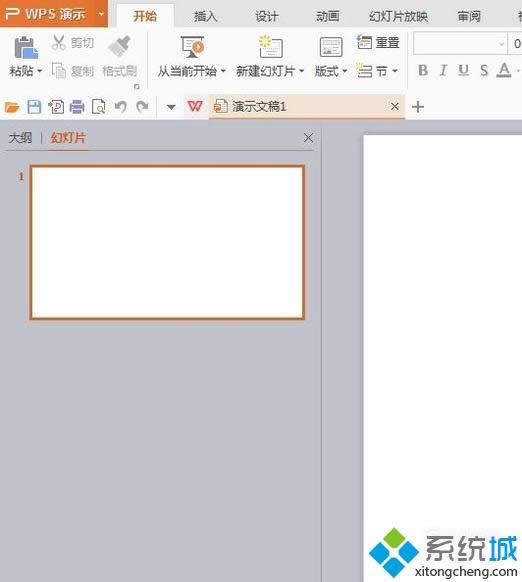Click the WPS 演示 application button
Image resolution: width=522 pixels, height=582 pixels.
click(x=54, y=14)
